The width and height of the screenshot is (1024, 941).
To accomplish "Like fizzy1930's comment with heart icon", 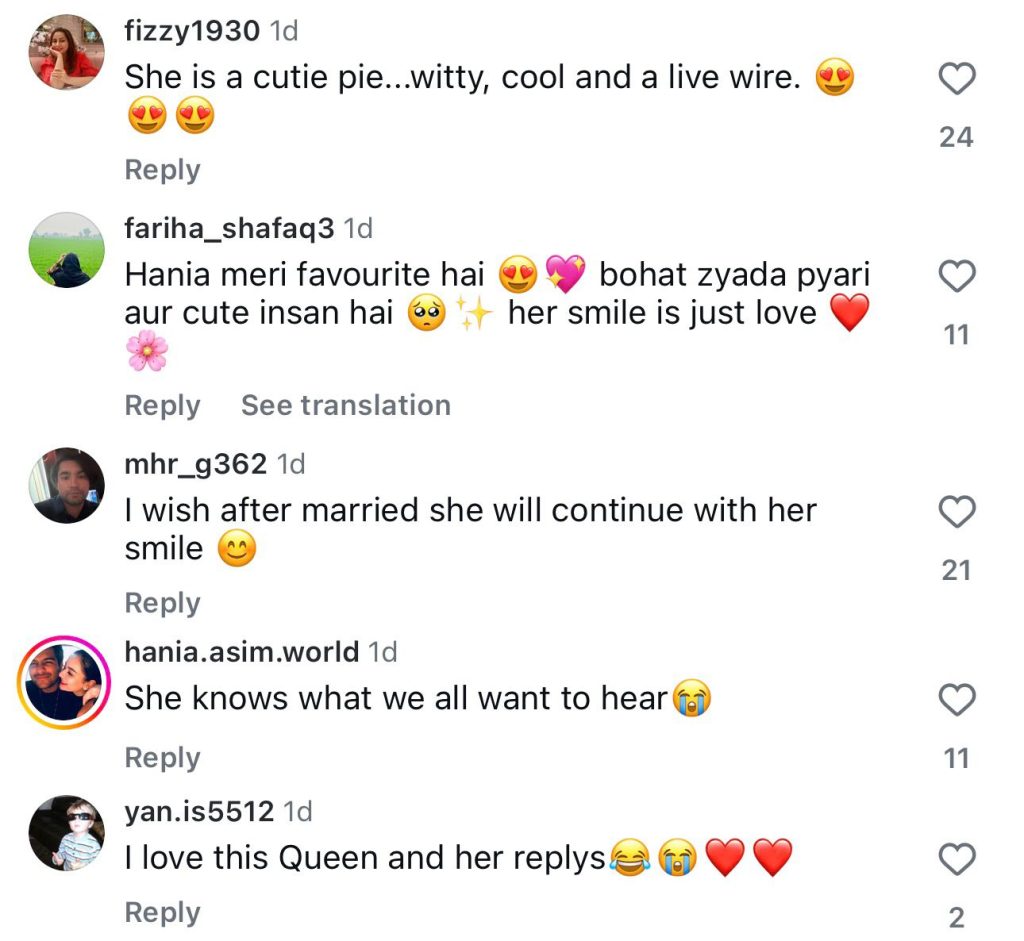I will pyautogui.click(x=957, y=78).
